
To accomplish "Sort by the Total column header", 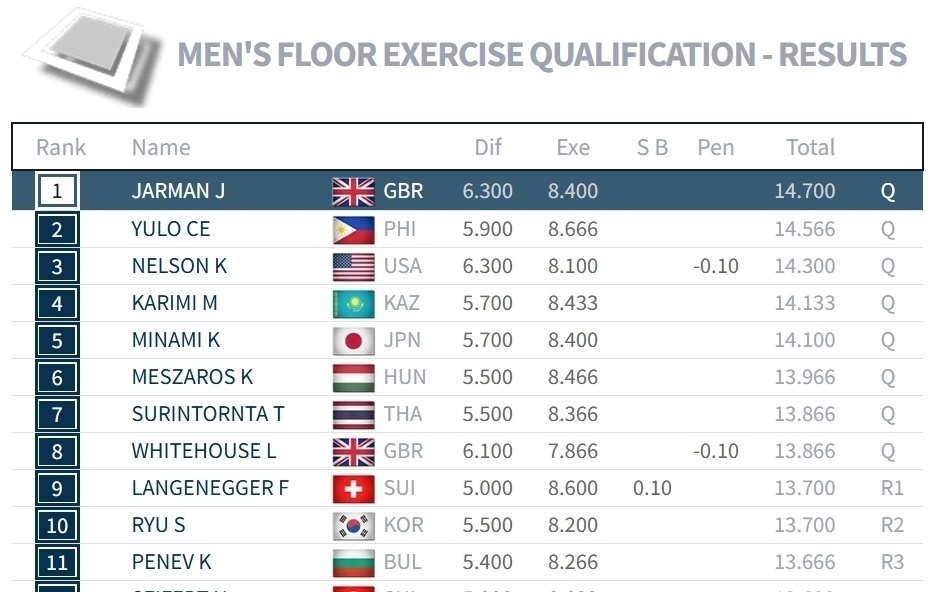I will (x=810, y=147).
